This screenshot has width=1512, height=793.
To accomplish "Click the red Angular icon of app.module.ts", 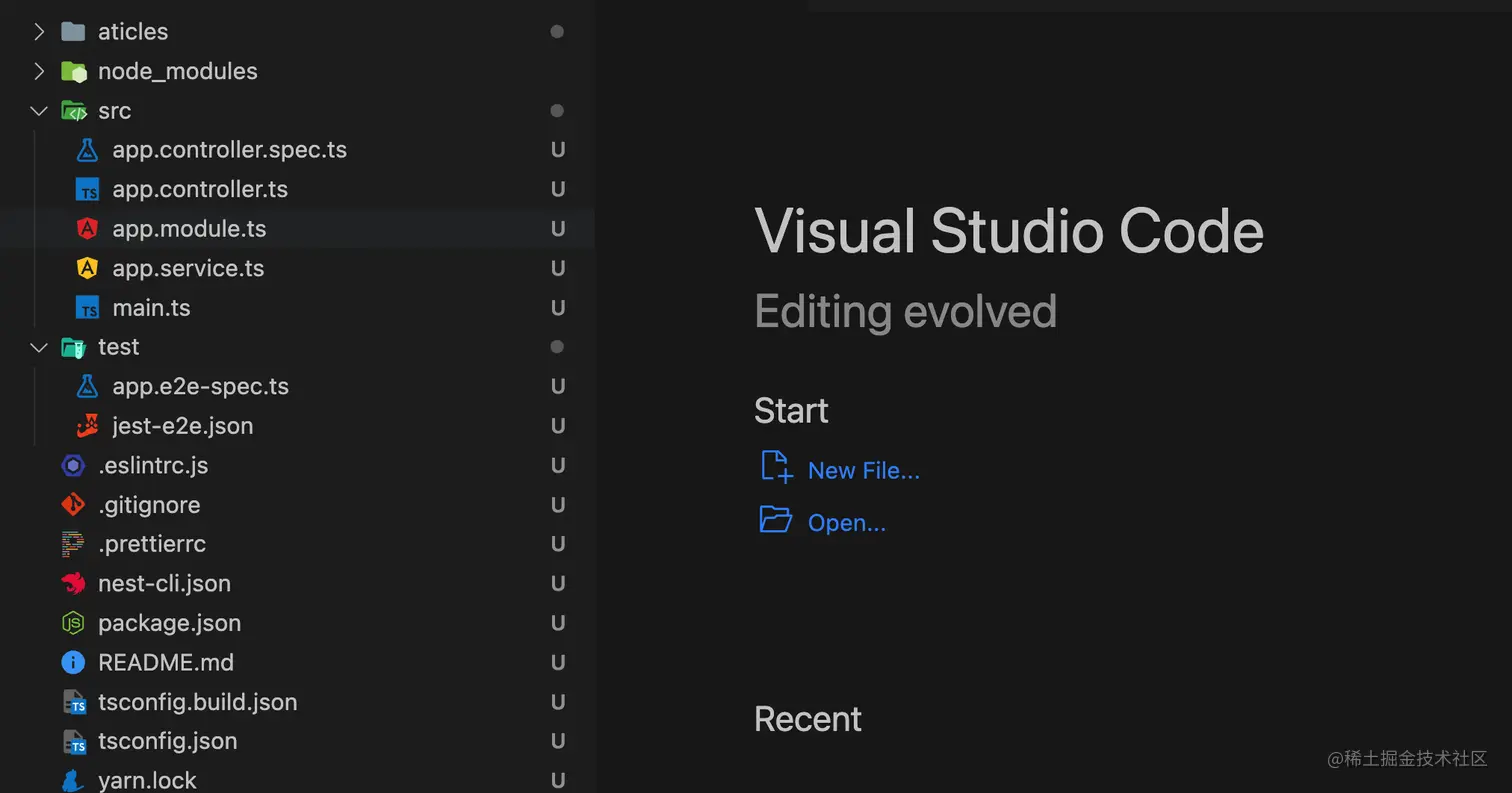I will pyautogui.click(x=88, y=229).
